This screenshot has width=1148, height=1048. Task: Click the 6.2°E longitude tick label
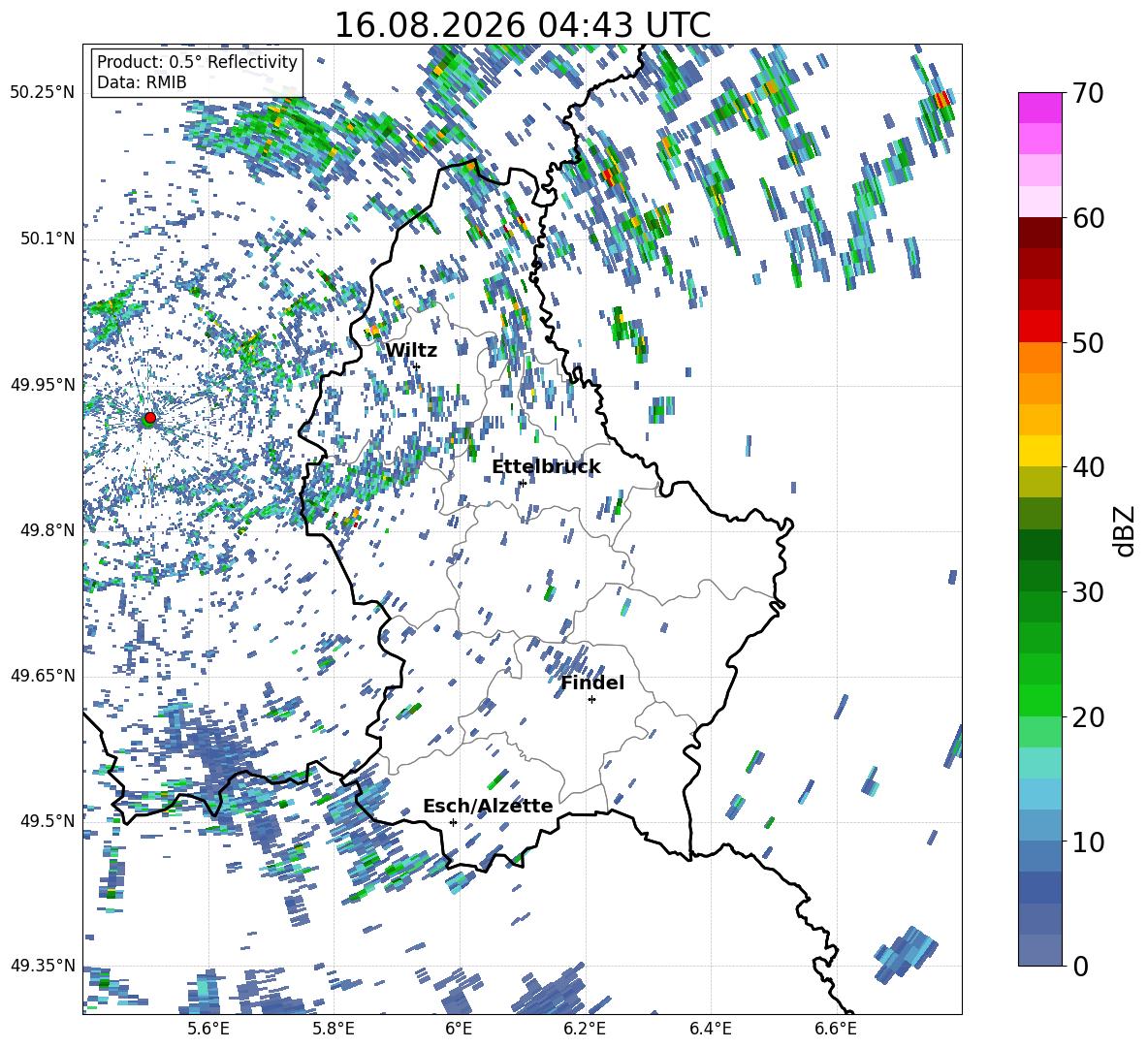click(x=585, y=1030)
